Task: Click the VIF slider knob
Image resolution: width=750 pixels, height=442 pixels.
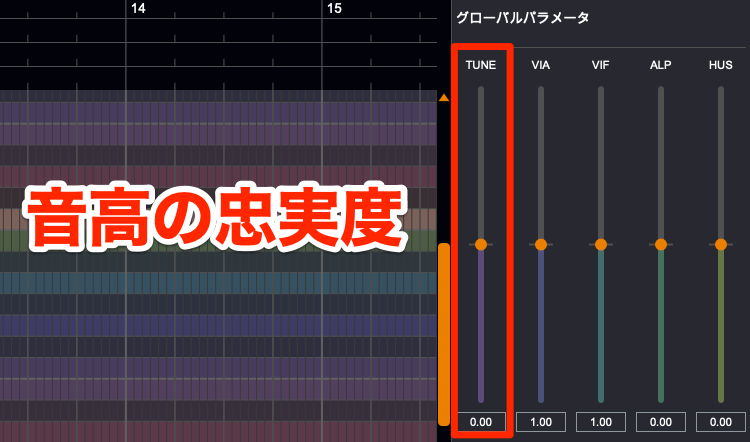Action: click(x=601, y=244)
